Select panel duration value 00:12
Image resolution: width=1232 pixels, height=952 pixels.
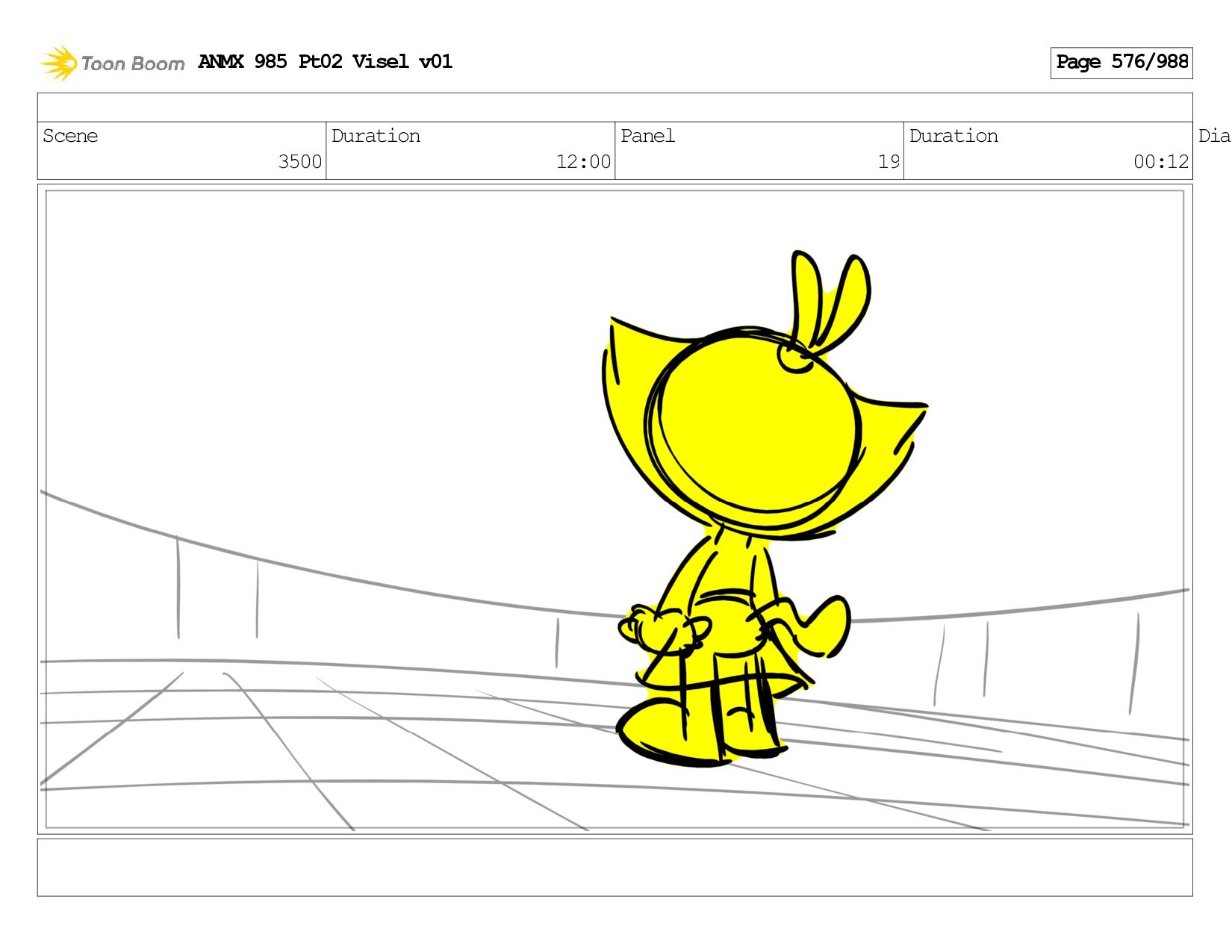tap(1161, 162)
